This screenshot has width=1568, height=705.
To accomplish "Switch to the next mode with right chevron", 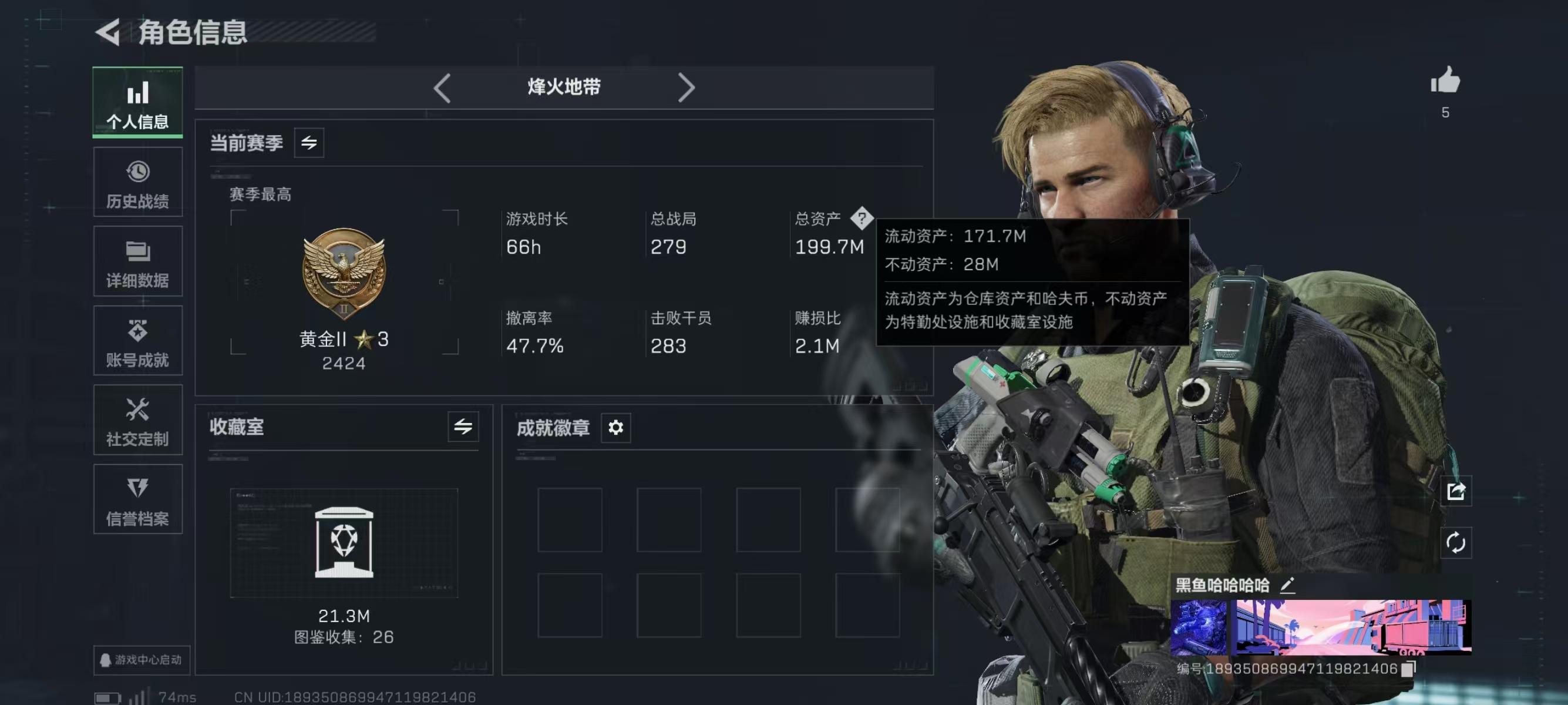I will 686,88.
